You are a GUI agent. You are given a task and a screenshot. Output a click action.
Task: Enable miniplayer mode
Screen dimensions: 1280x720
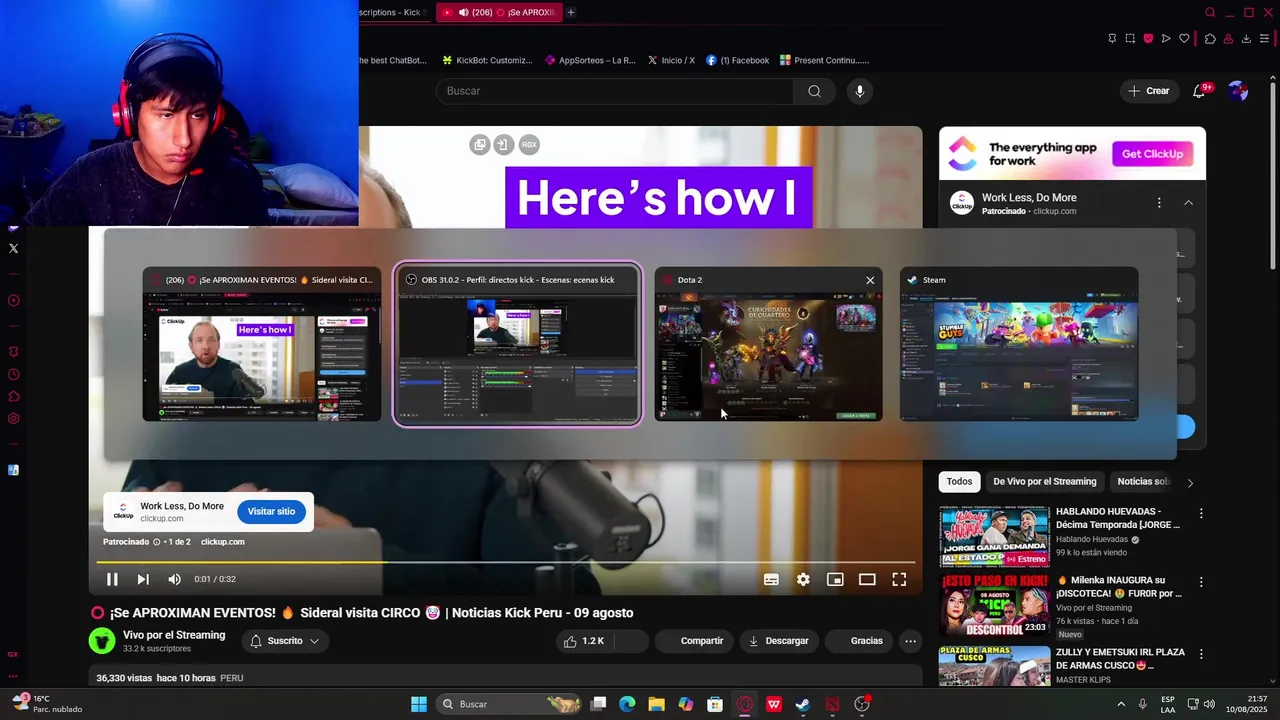coord(835,579)
